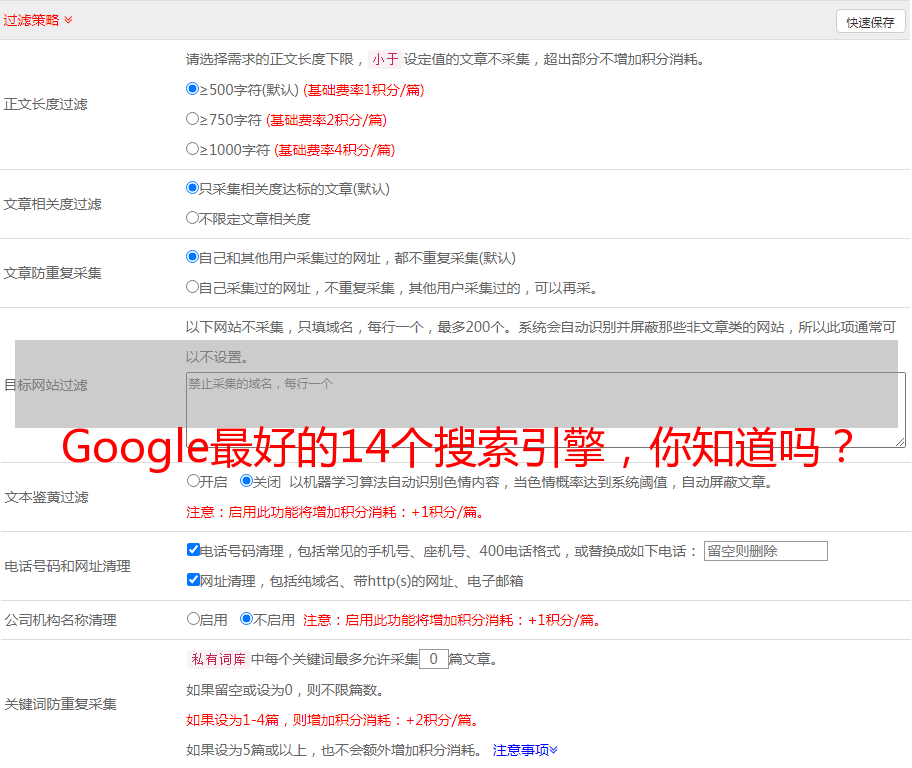Click the 文章相关度过滤 row label
Screen dimensions: 912x768
pos(52,204)
